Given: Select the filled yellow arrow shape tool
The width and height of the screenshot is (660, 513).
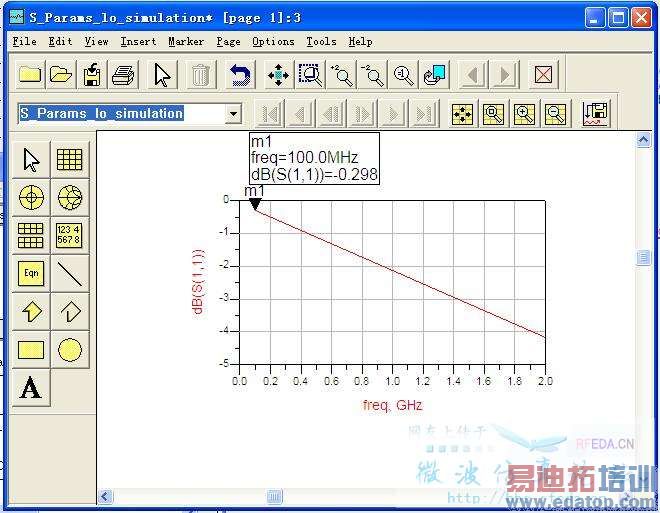Looking at the screenshot, I should click(x=31, y=311).
